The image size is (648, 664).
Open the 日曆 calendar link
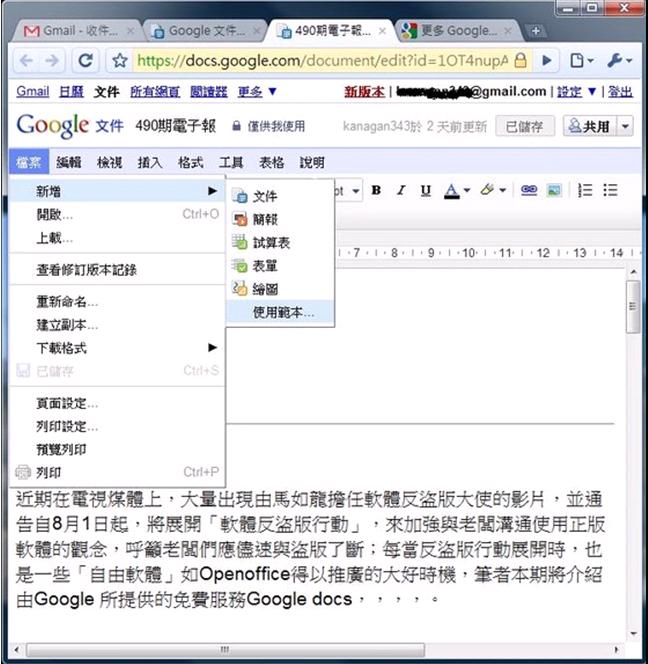pyautogui.click(x=71, y=91)
